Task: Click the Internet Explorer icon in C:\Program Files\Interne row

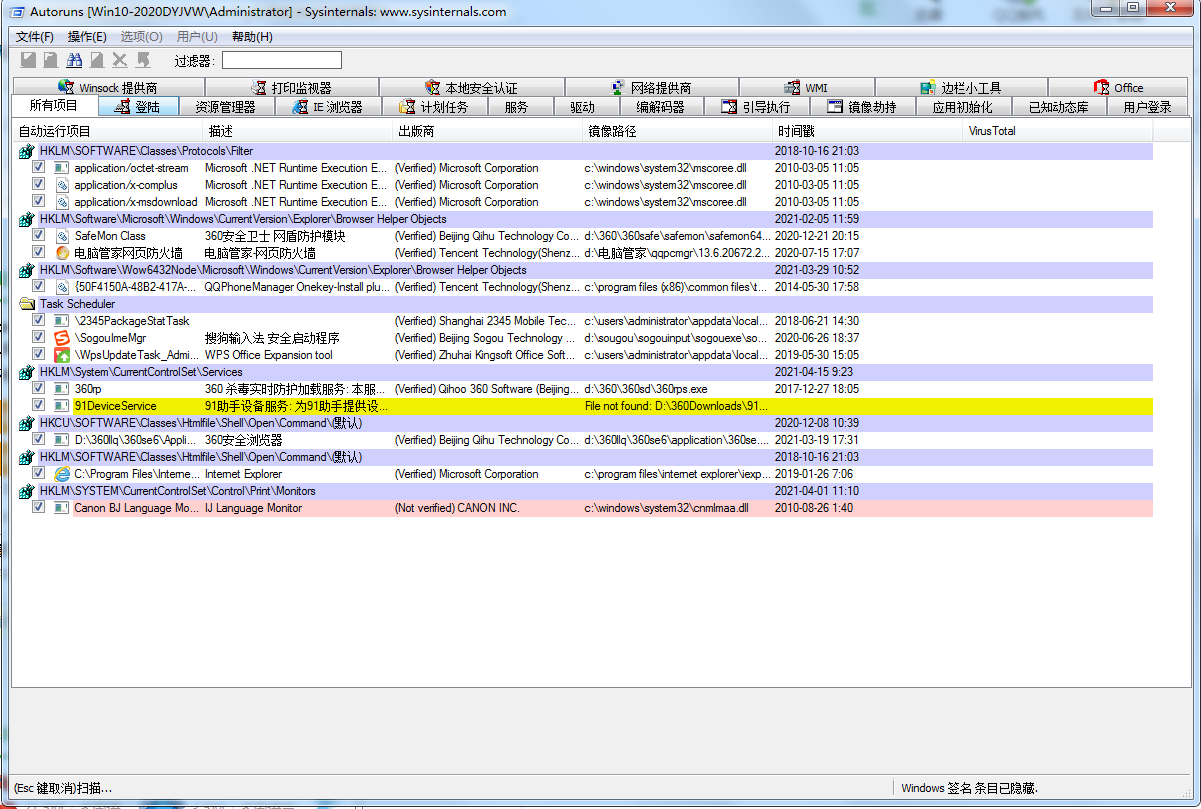Action: pyautogui.click(x=62, y=474)
